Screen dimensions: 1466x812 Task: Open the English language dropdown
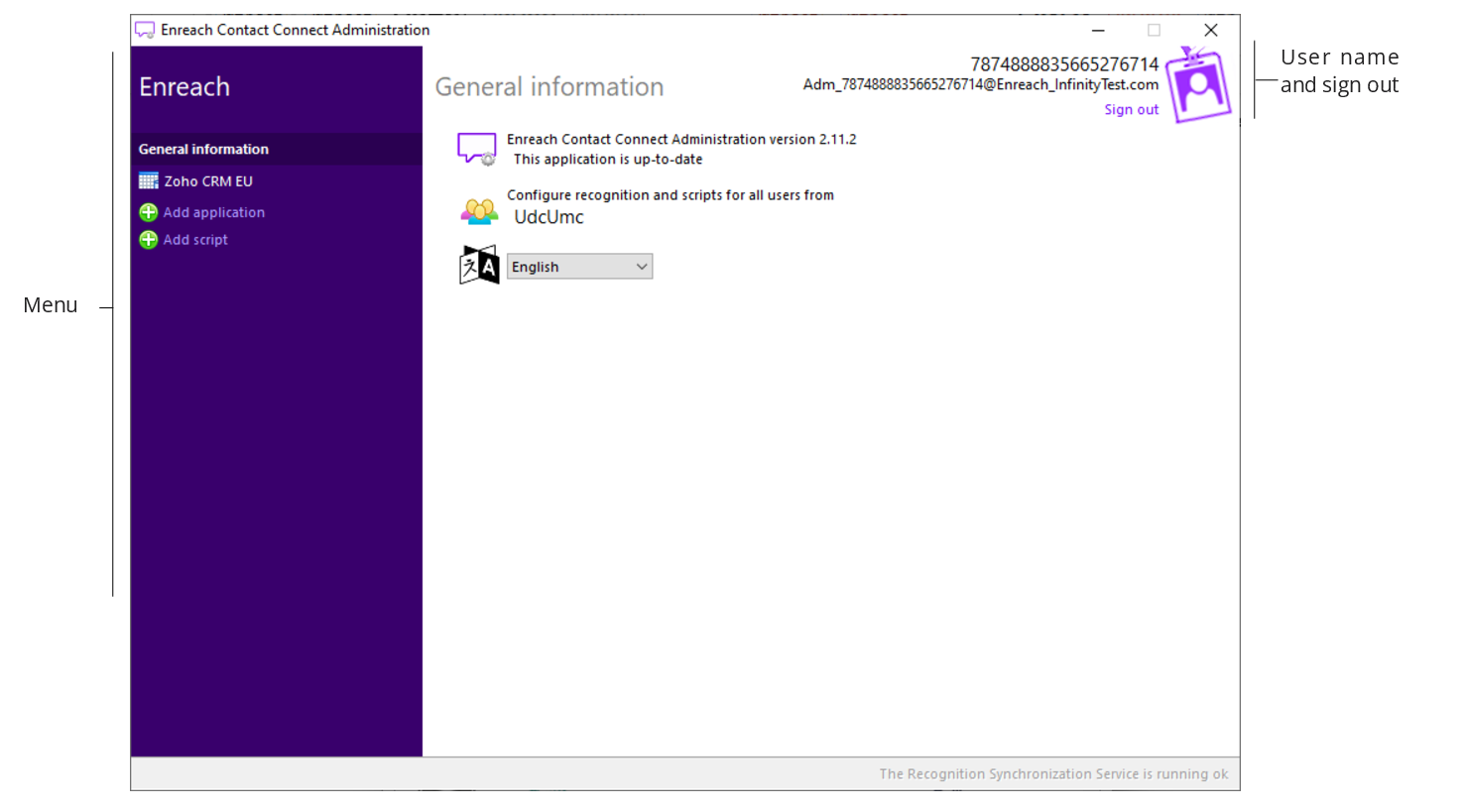579,267
